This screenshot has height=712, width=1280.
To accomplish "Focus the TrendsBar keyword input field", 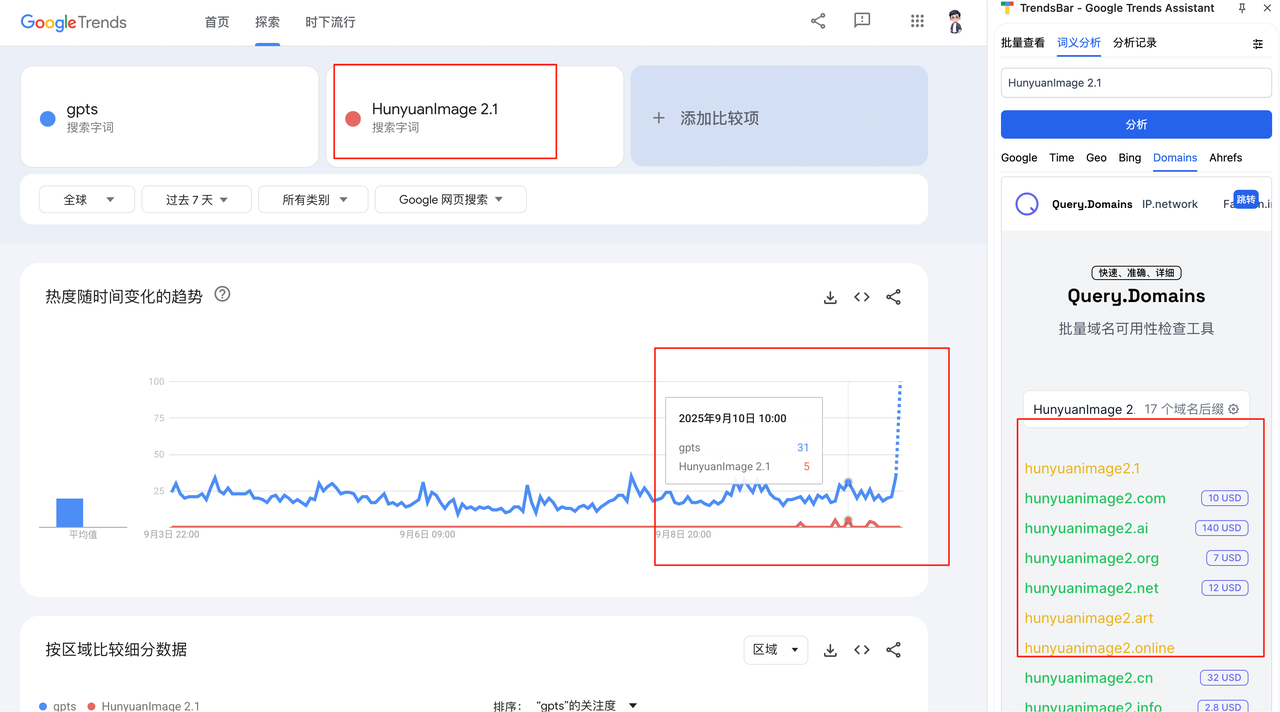I will [1136, 83].
